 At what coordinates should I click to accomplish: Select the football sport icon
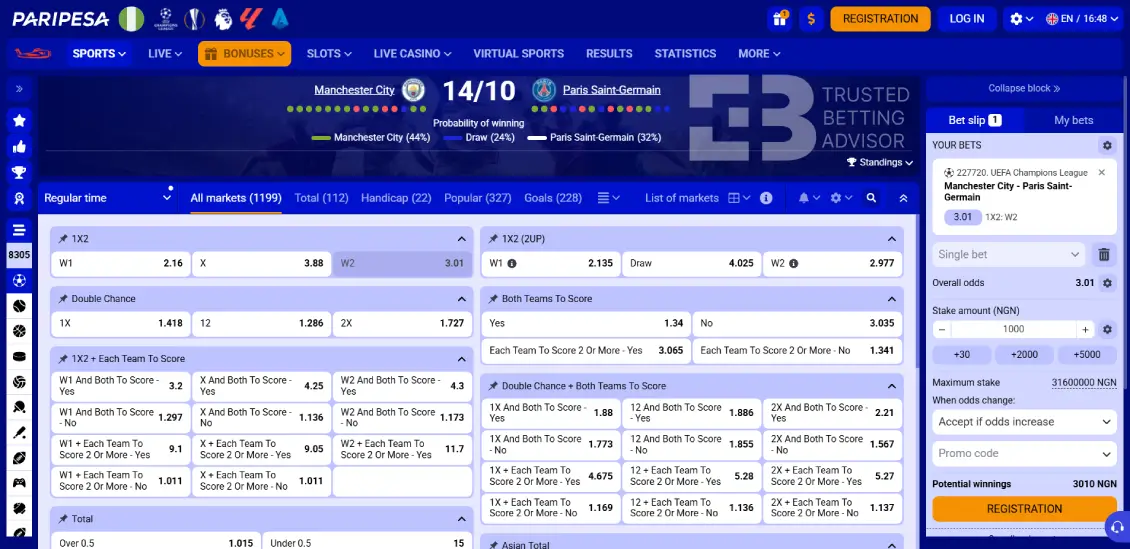click(x=19, y=280)
